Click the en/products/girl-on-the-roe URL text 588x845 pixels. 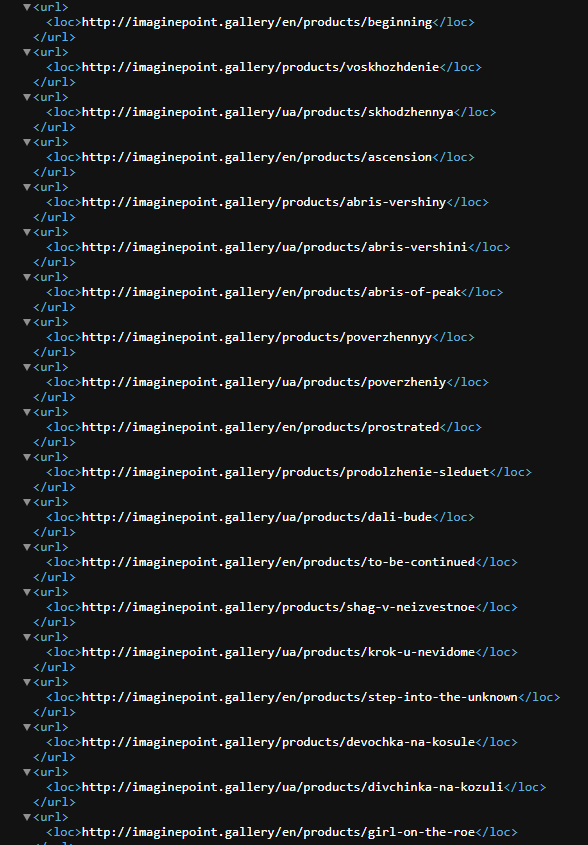[x=278, y=832]
